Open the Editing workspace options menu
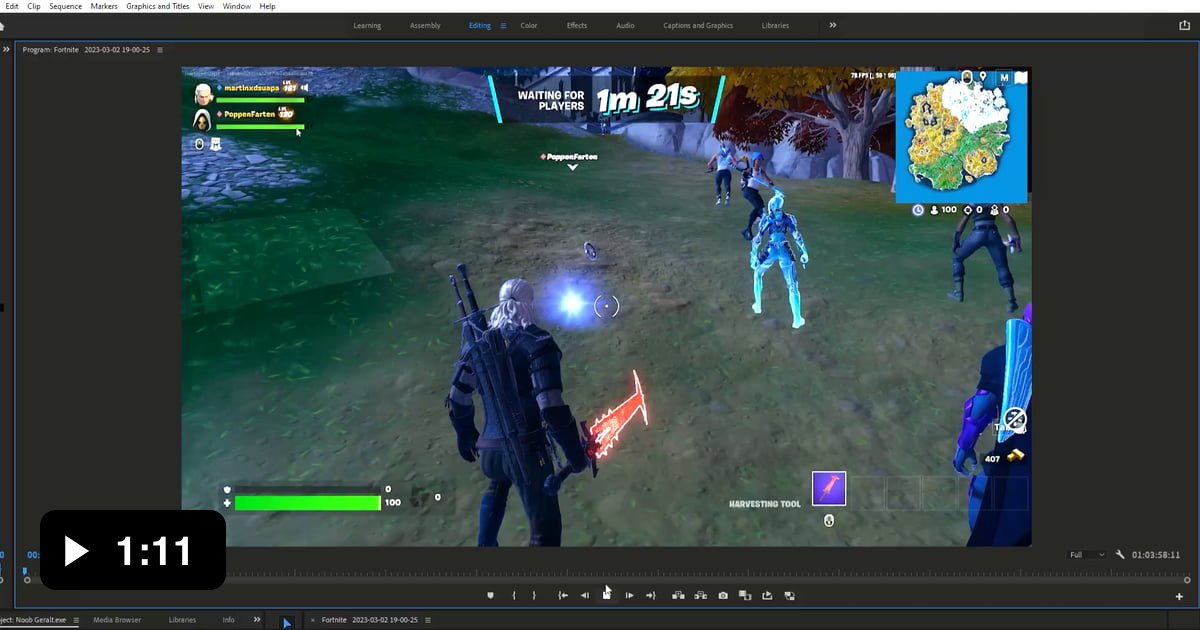The width and height of the screenshot is (1200, 630). click(x=503, y=25)
